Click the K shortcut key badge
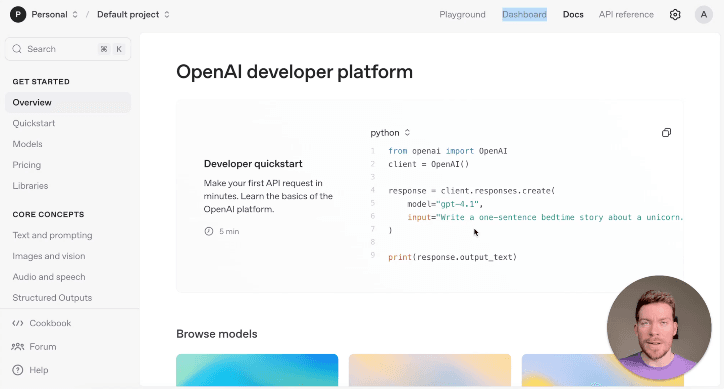The width and height of the screenshot is (724, 389). (119, 49)
